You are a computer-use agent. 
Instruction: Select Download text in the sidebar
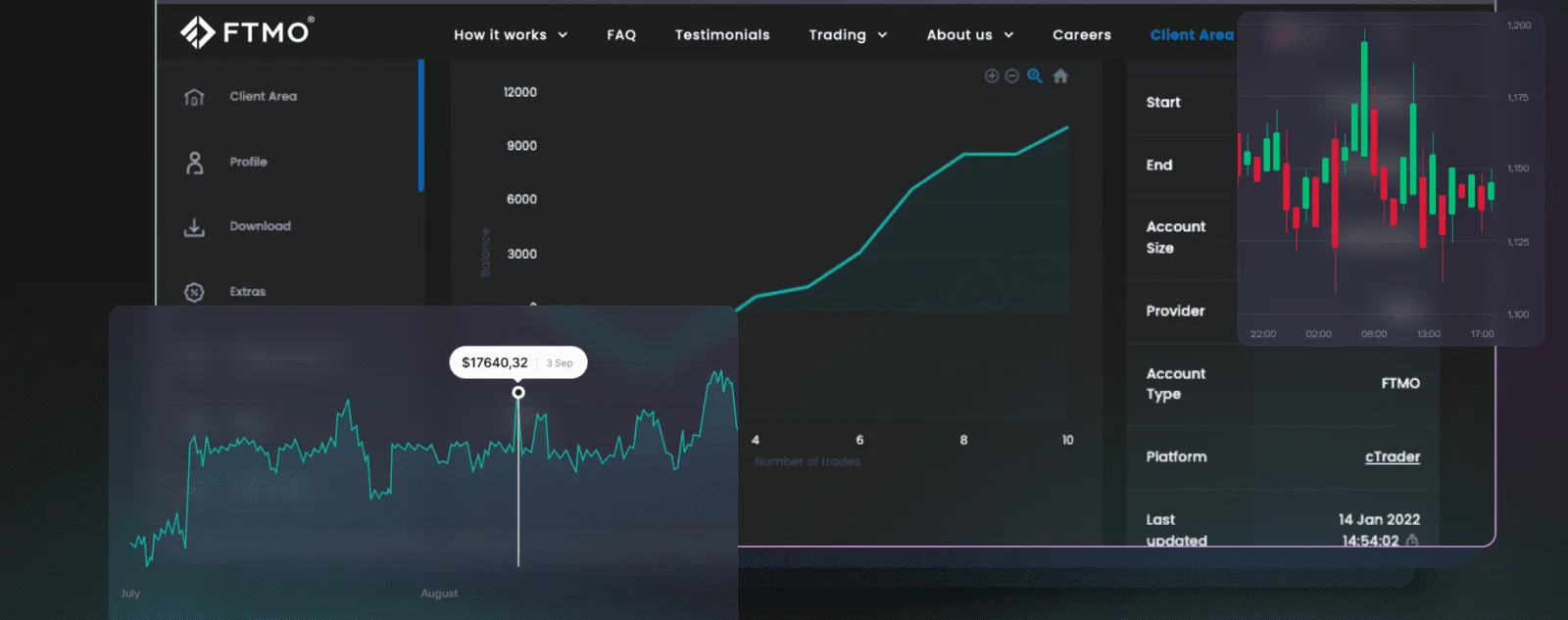pyautogui.click(x=260, y=226)
